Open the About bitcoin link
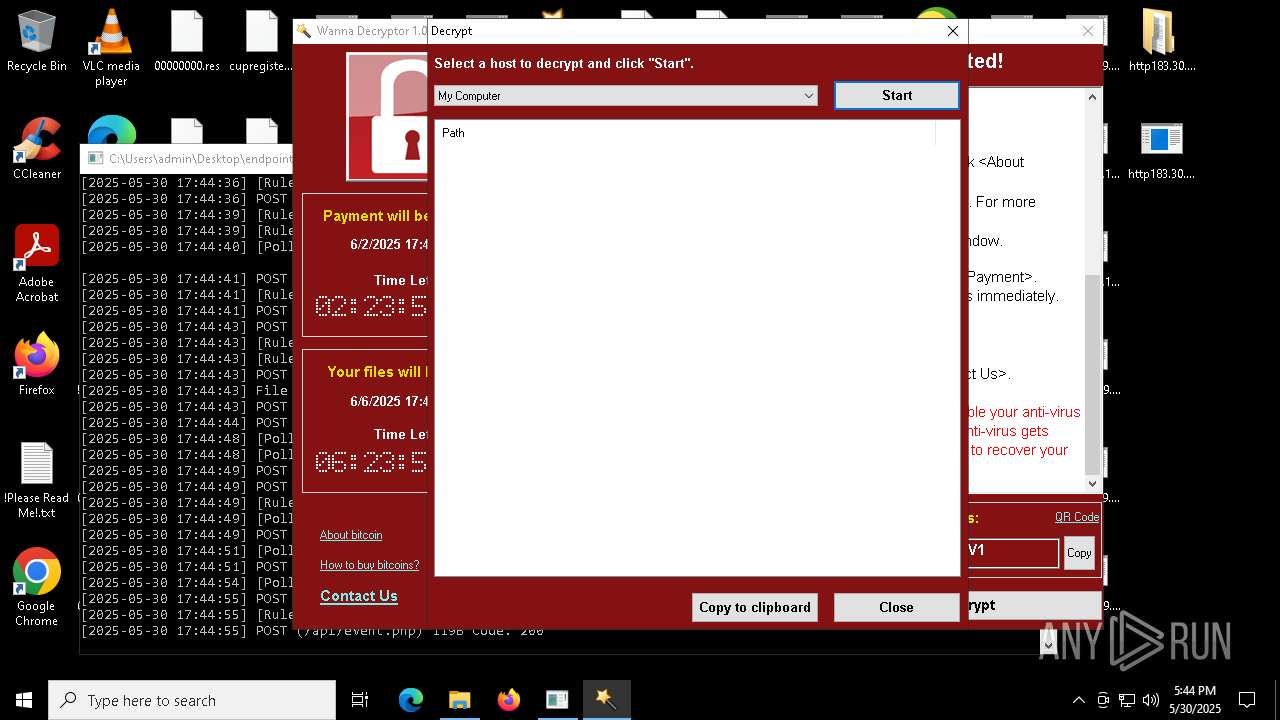The image size is (1280, 720). (351, 535)
